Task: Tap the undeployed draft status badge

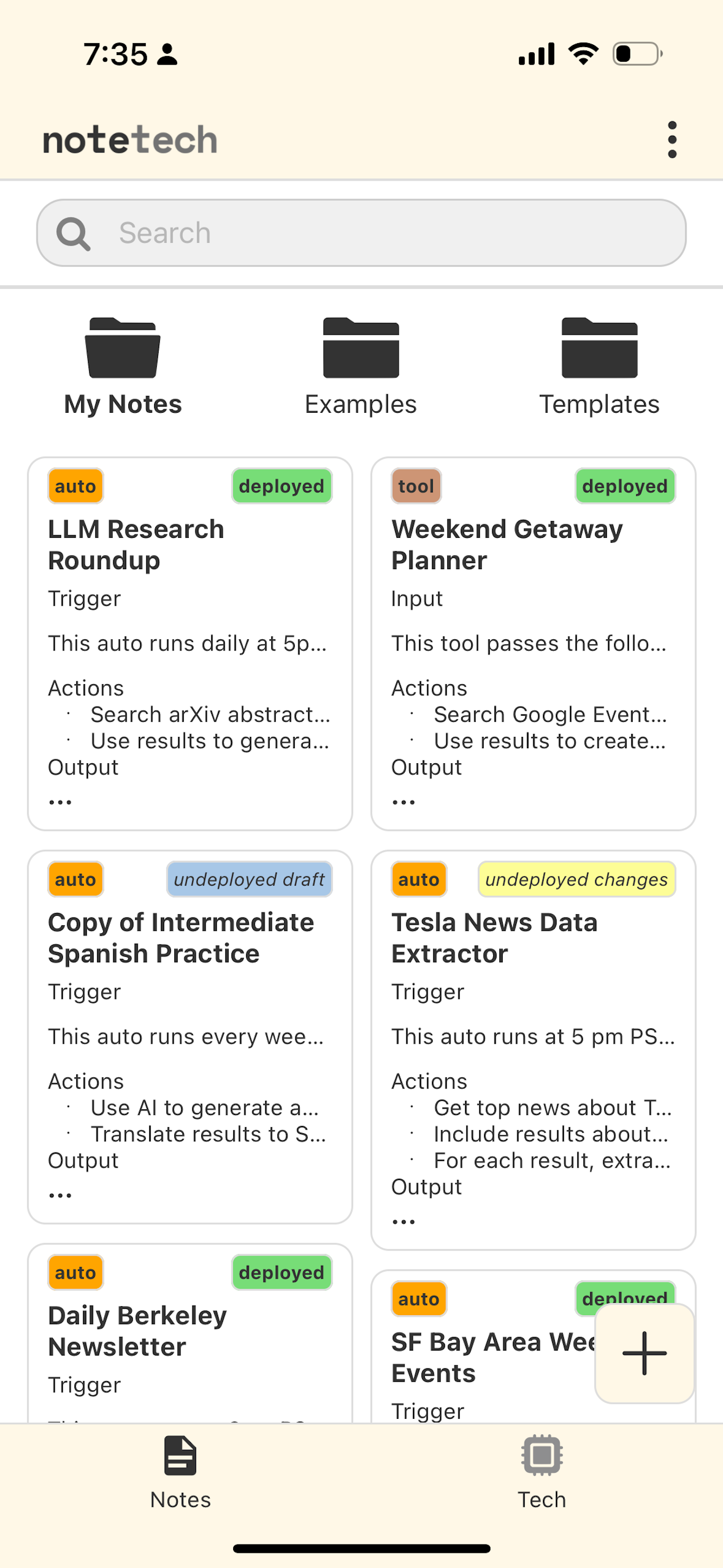Action: pyautogui.click(x=249, y=879)
